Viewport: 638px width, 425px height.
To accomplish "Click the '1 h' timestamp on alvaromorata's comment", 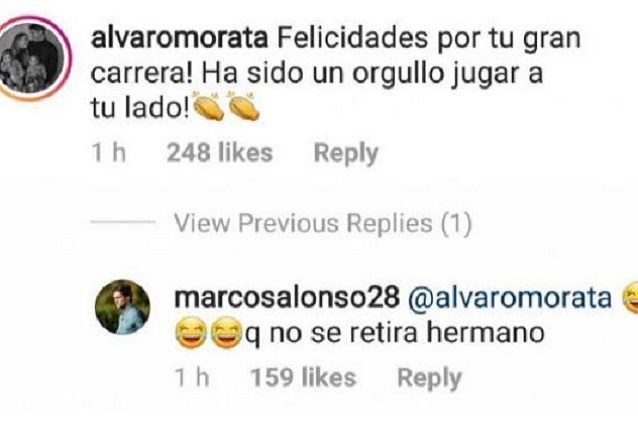I will point(109,153).
